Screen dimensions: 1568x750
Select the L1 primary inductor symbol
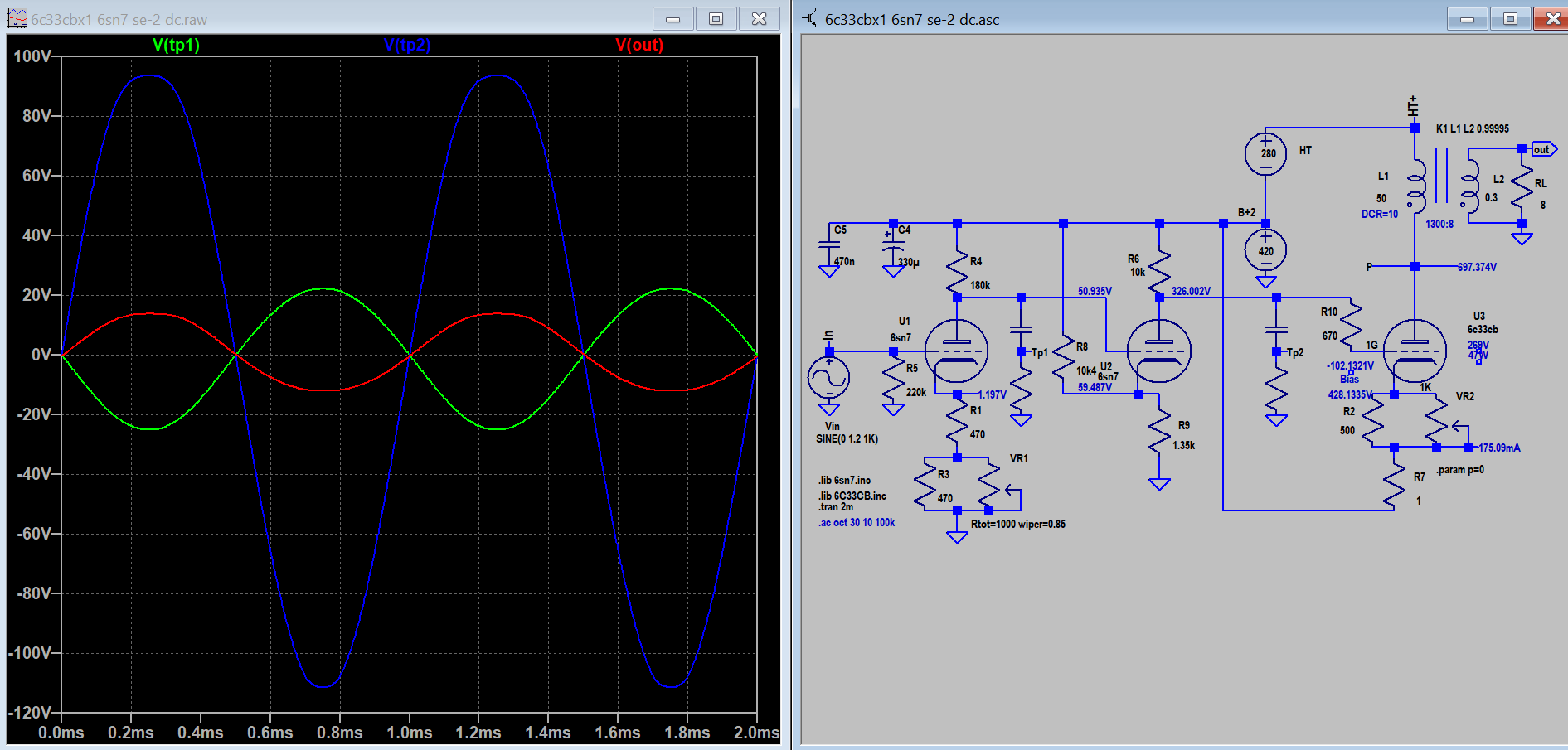tap(1415, 186)
